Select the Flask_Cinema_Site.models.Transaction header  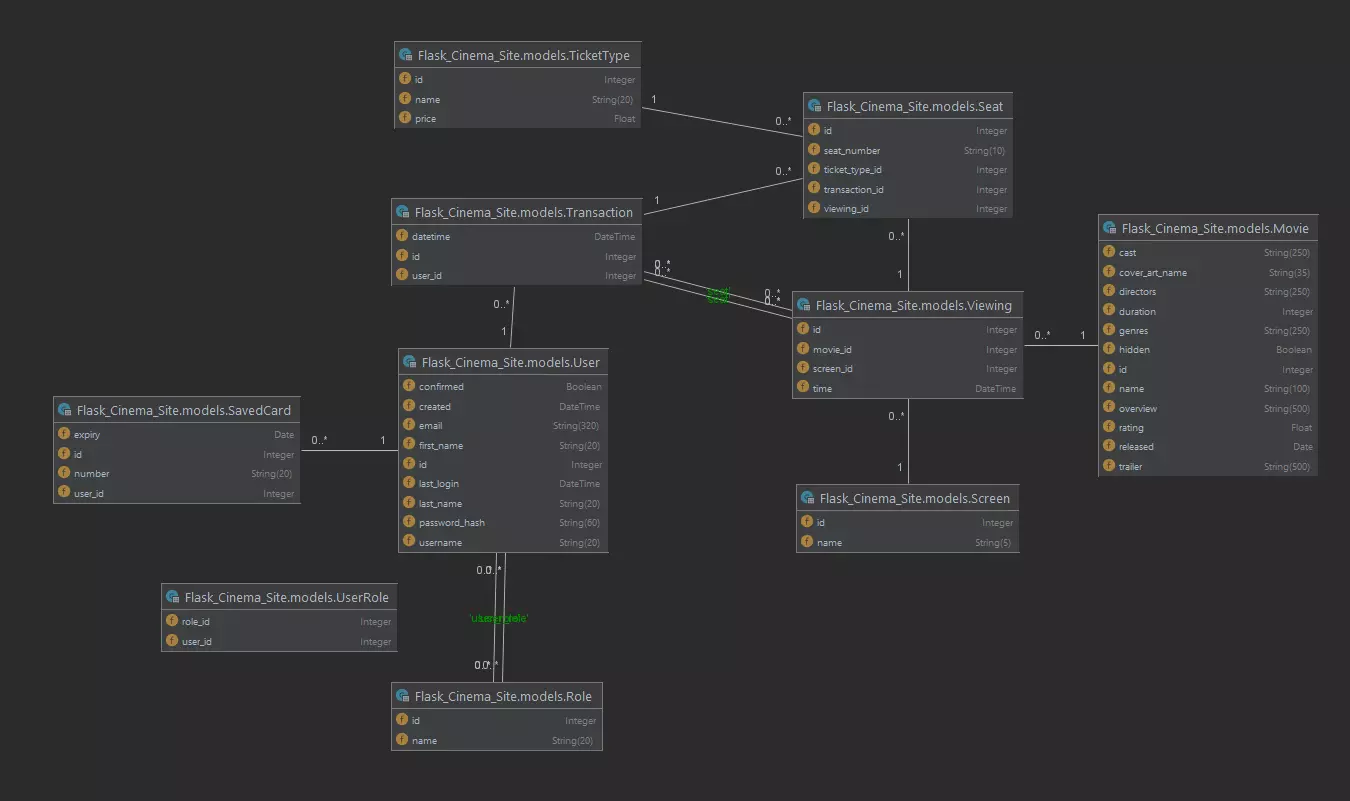516,212
